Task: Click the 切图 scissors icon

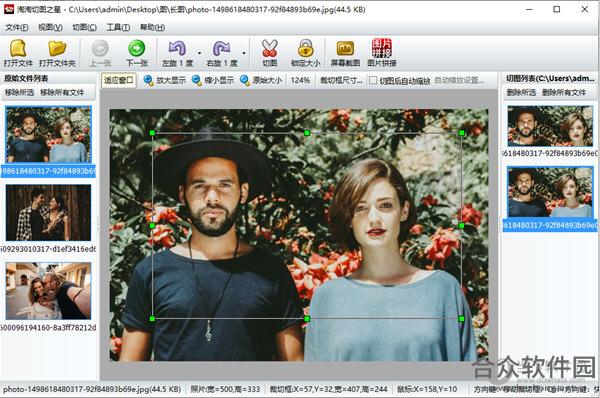Action: pyautogui.click(x=269, y=53)
